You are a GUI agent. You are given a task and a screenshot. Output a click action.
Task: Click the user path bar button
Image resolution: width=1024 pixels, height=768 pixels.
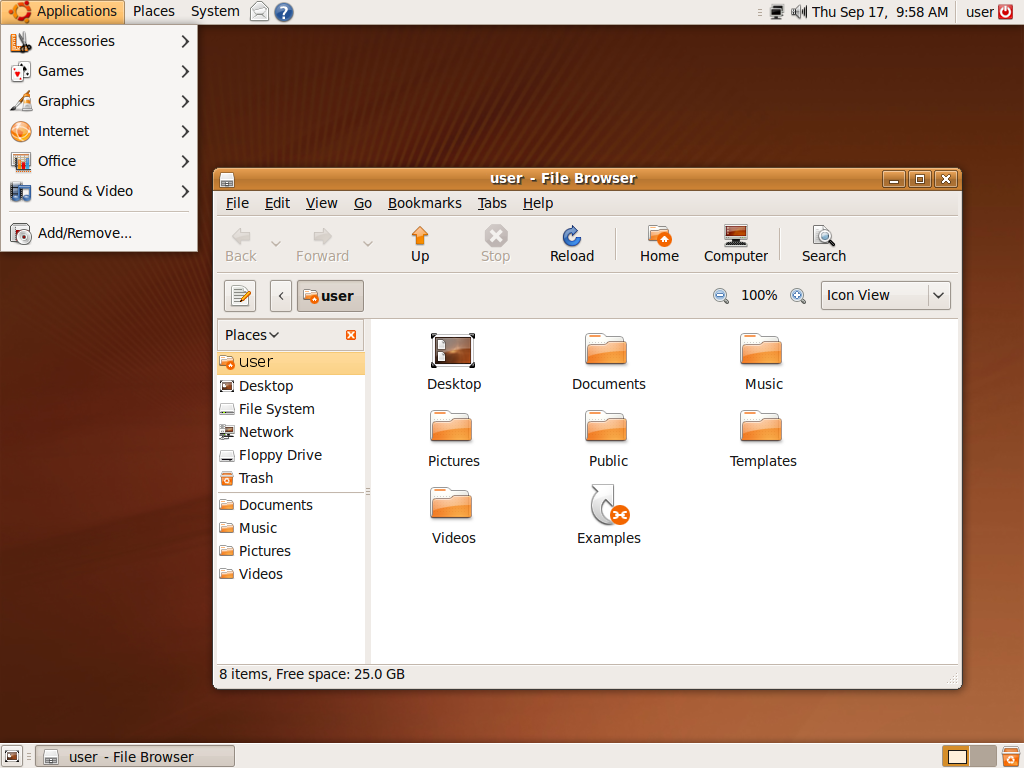point(330,296)
